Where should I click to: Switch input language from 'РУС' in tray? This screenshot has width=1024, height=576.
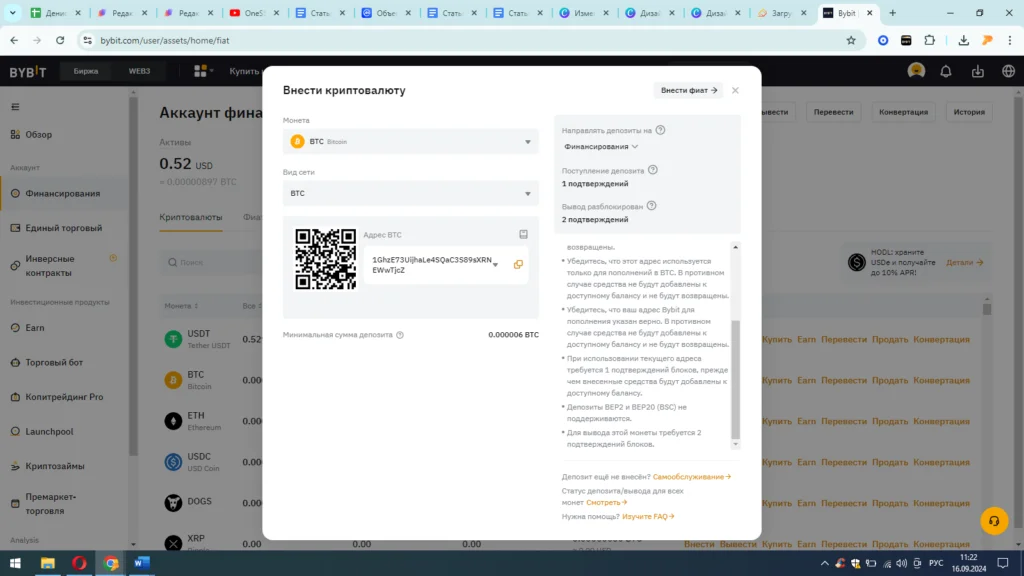coord(936,563)
